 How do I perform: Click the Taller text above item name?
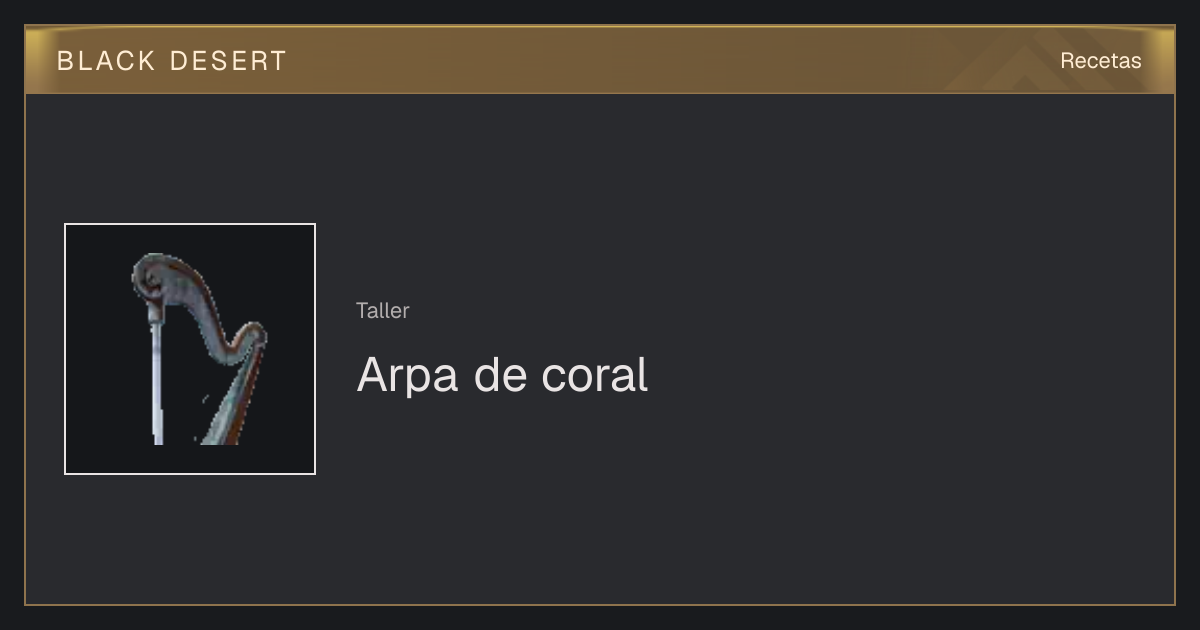click(x=382, y=311)
